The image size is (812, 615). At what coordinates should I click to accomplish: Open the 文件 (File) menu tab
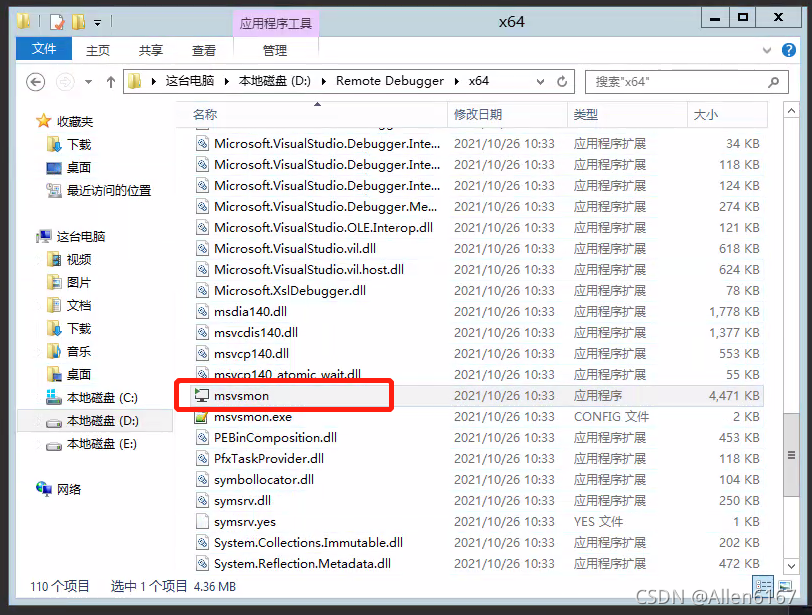(44, 49)
